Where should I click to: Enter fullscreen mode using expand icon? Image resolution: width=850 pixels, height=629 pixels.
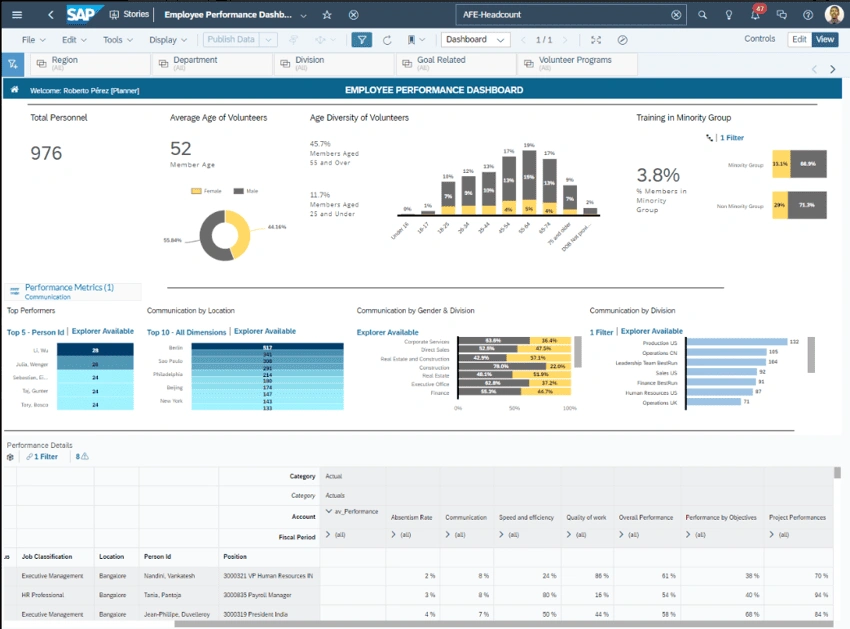[x=596, y=40]
